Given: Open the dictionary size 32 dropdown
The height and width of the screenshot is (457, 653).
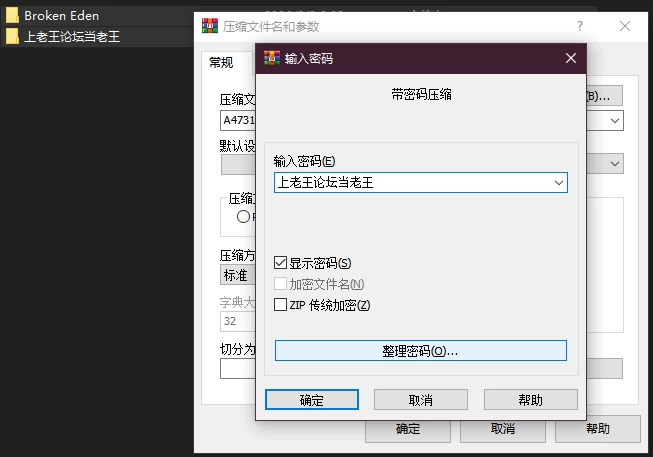Looking at the screenshot, I should pos(238,321).
